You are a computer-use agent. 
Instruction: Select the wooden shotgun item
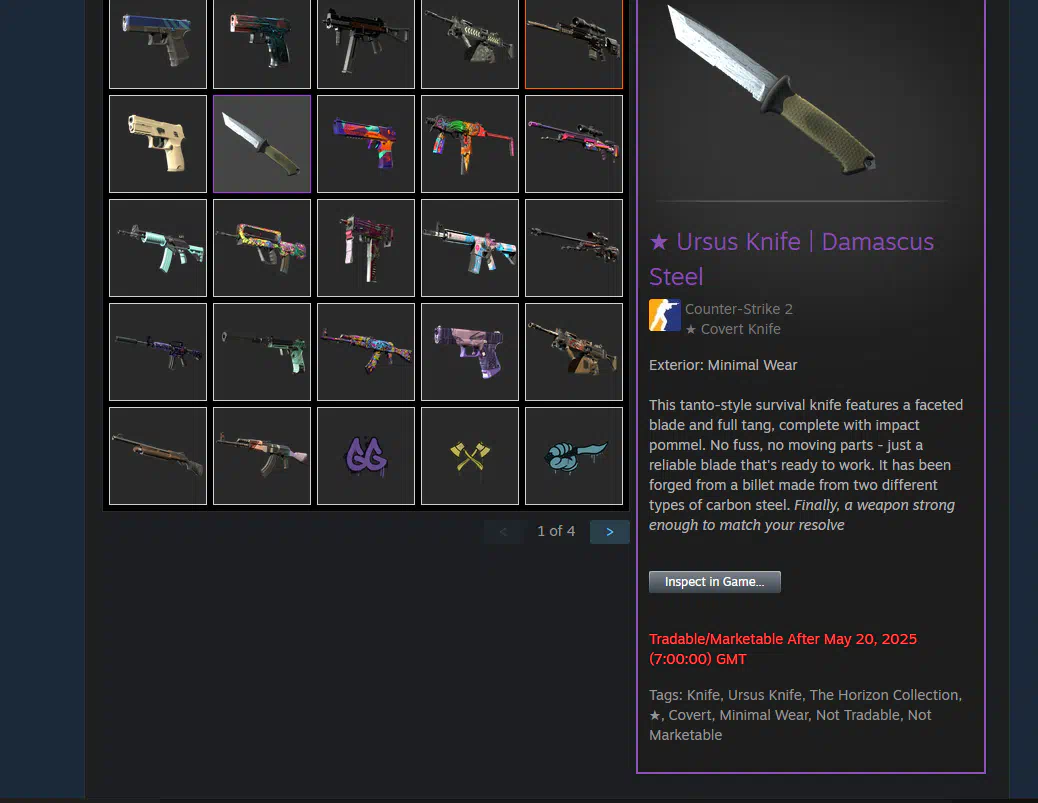tap(158, 455)
